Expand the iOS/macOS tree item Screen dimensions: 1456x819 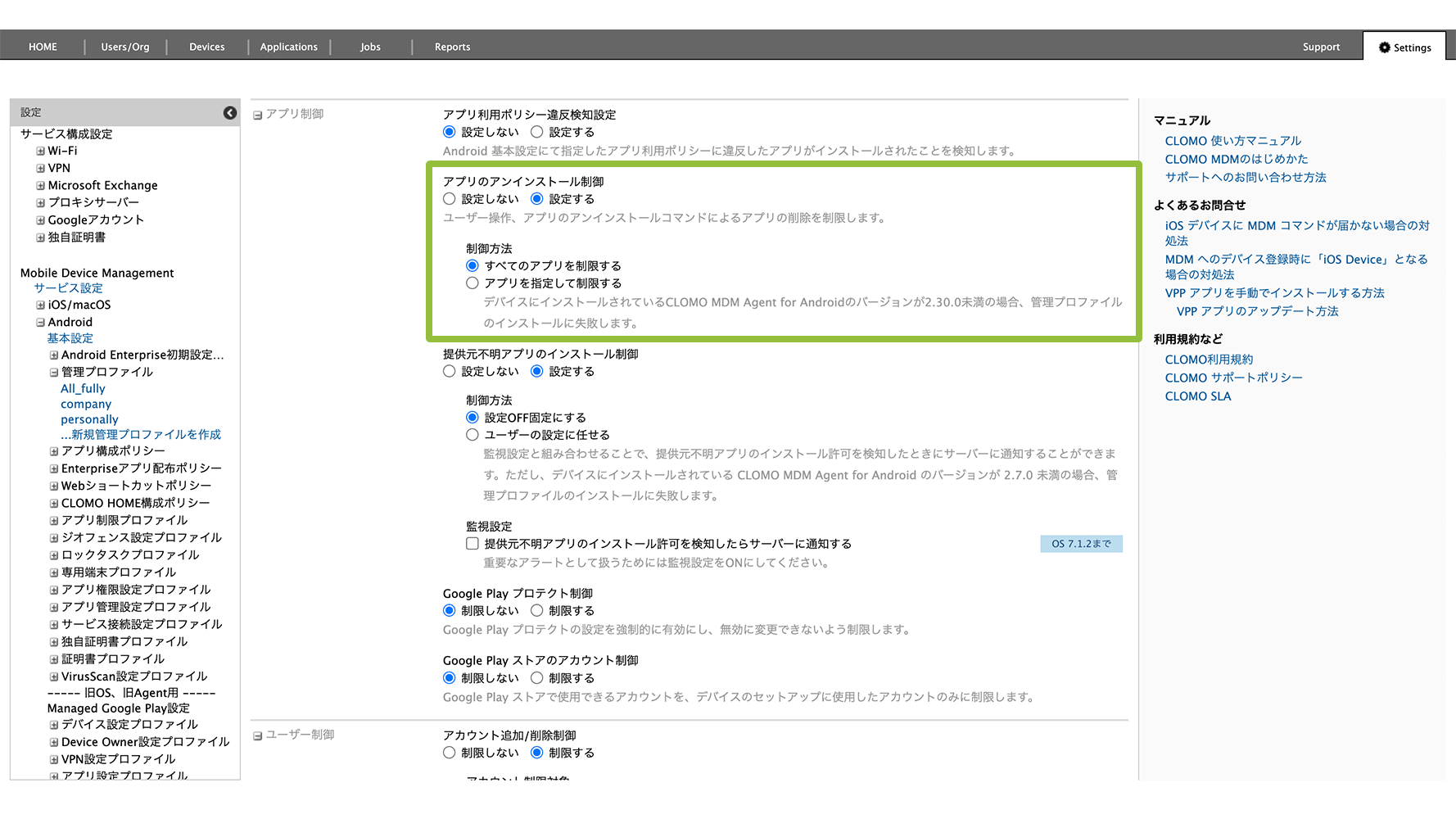pos(40,305)
